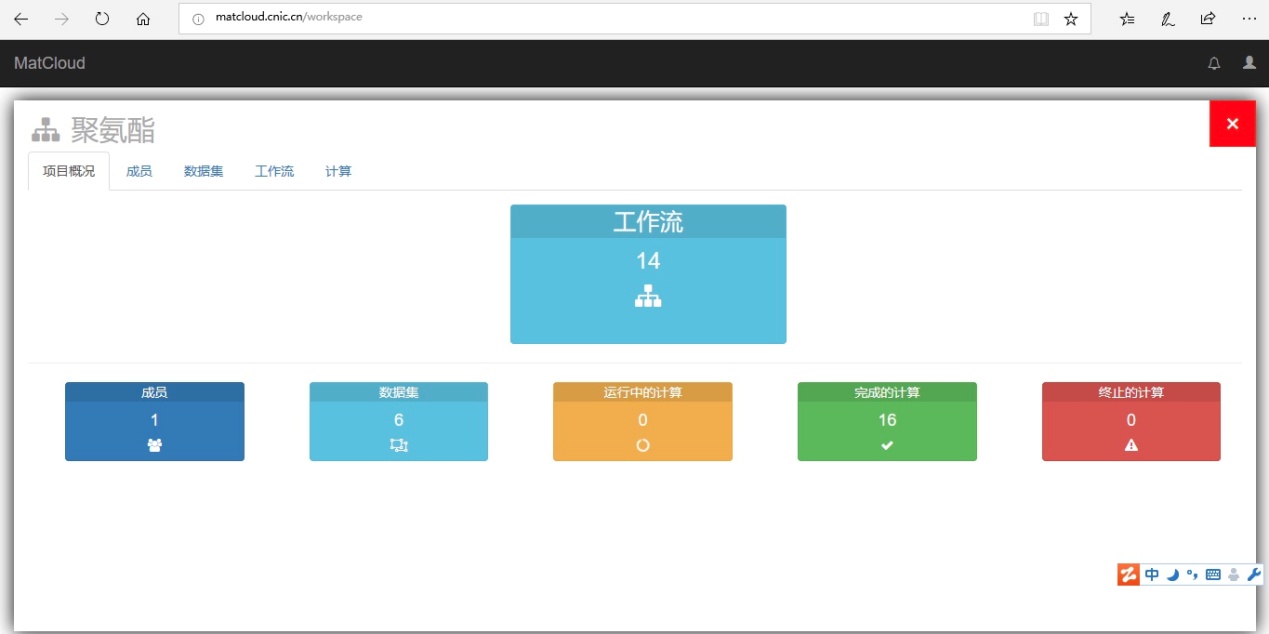The width and height of the screenshot is (1269, 634).
Task: Open the 计算 tab
Action: 339,172
